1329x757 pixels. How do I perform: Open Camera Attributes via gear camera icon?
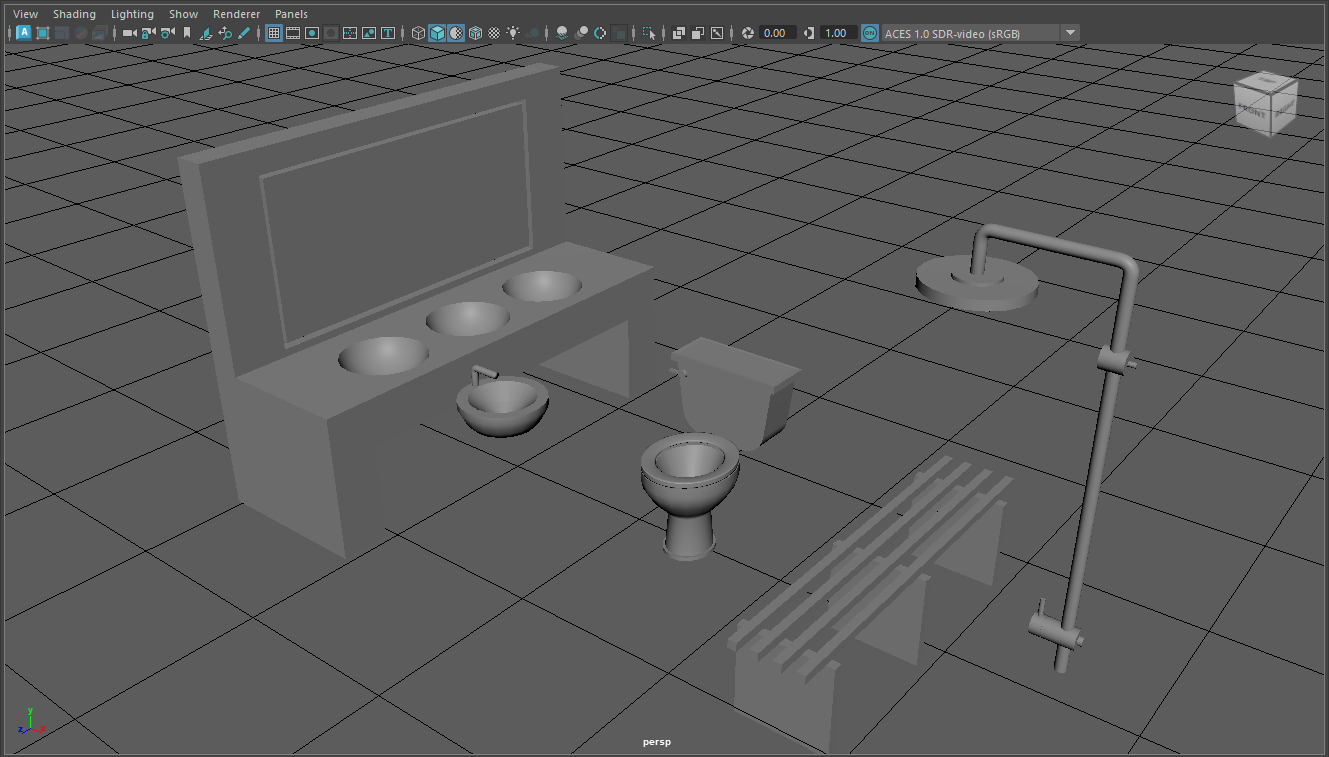click(167, 33)
